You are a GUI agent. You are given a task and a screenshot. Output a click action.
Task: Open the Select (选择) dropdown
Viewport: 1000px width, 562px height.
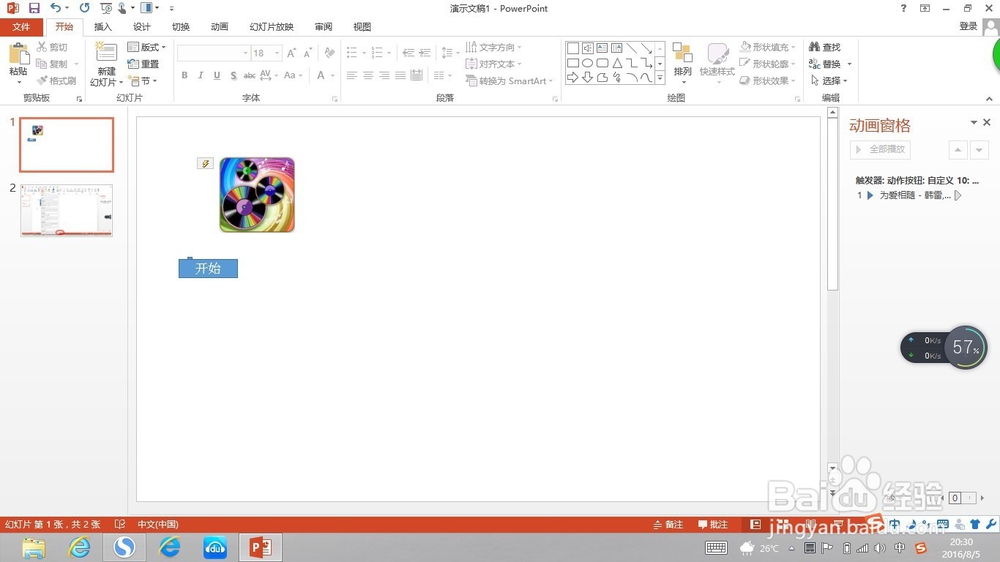point(829,81)
